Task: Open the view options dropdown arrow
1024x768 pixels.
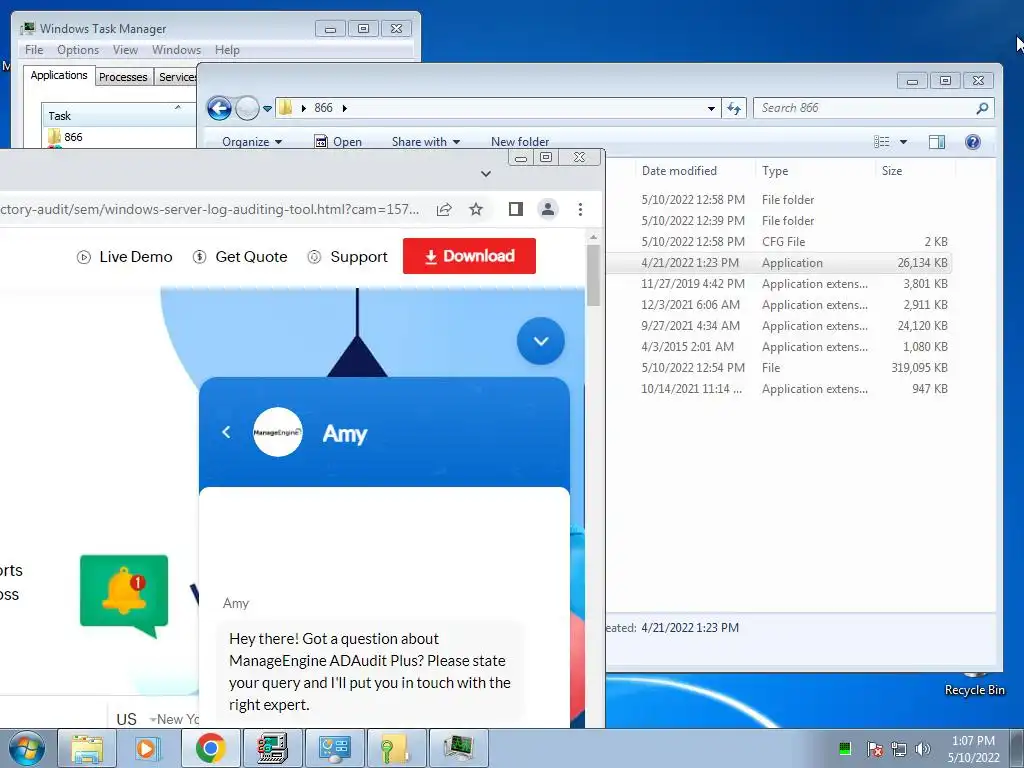Action: (904, 142)
